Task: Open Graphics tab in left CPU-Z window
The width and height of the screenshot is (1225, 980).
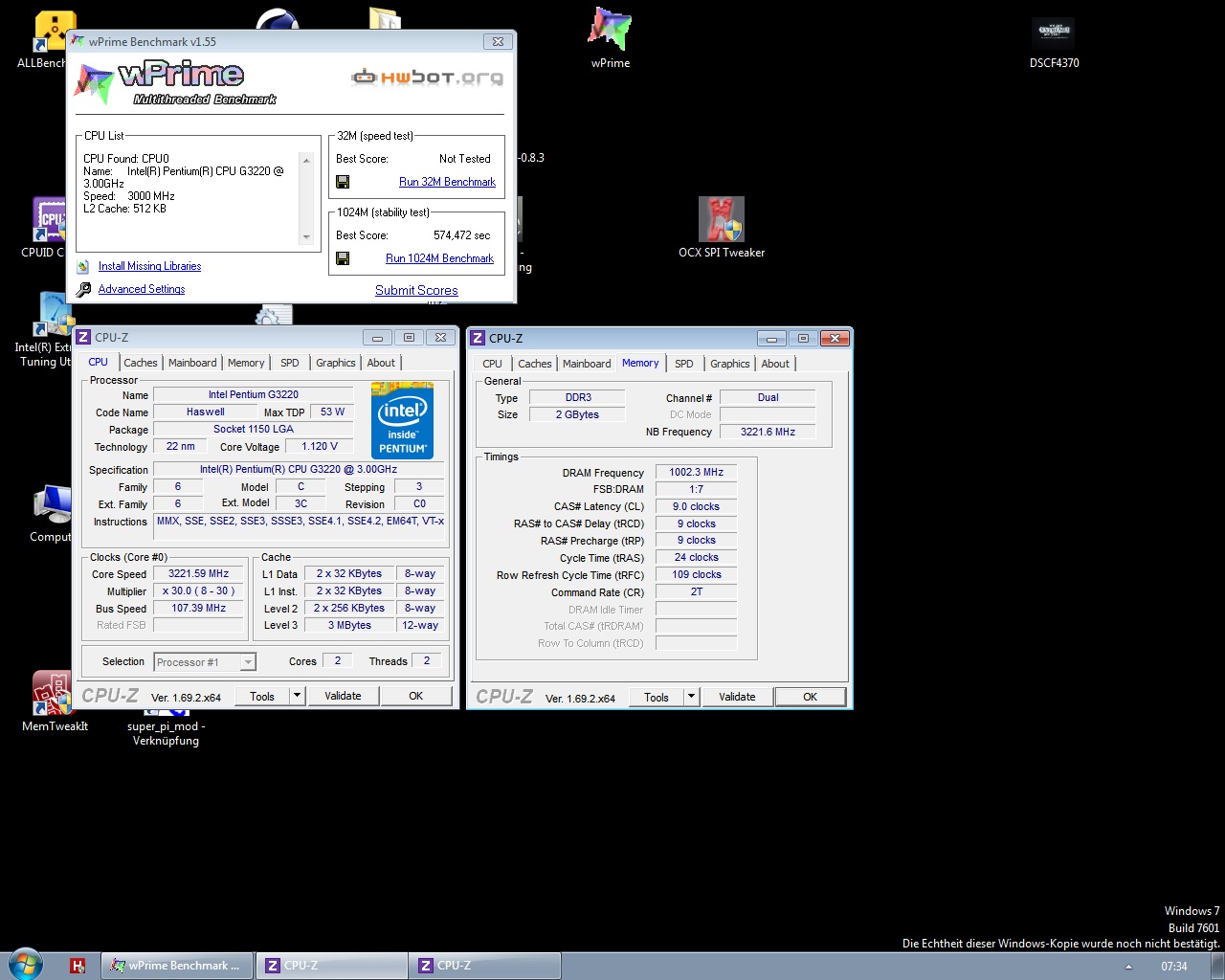Action: 336,363
